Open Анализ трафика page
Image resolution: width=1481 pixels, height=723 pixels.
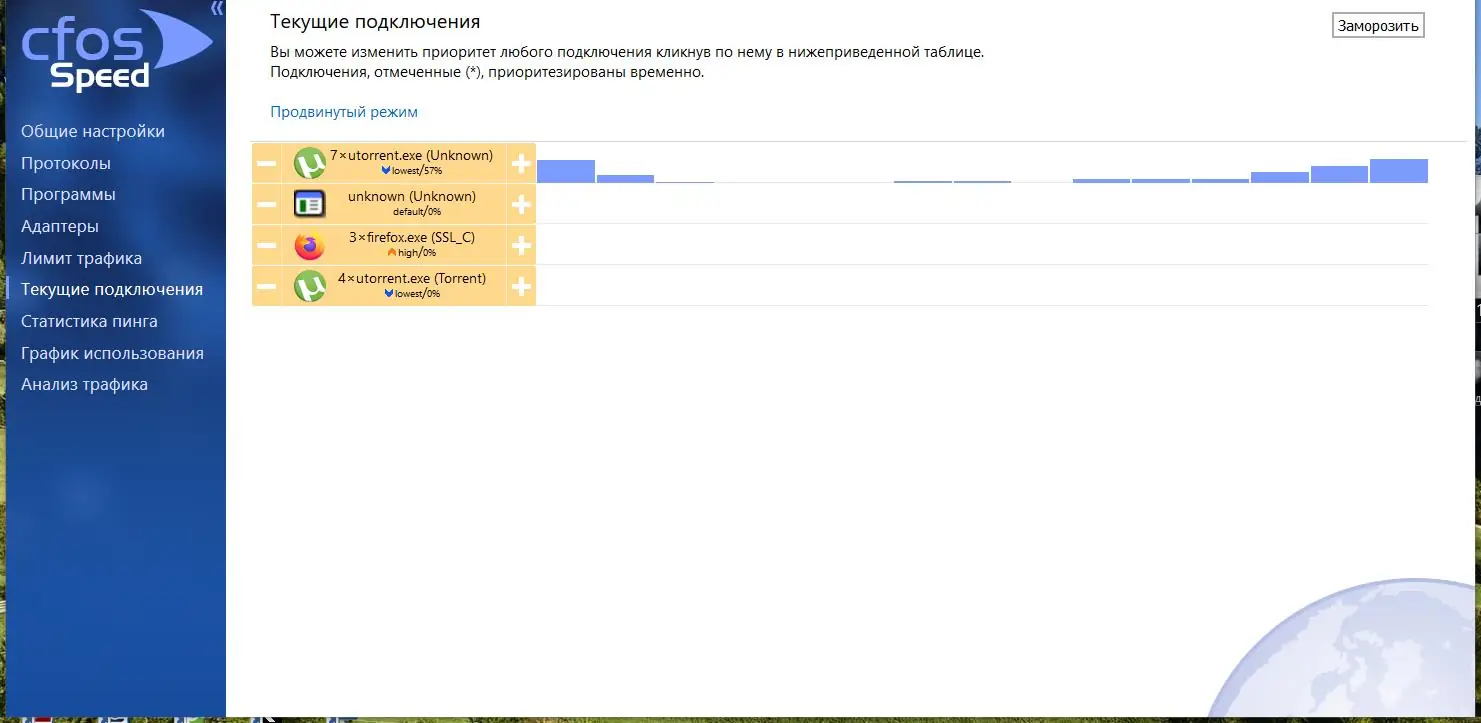click(84, 385)
